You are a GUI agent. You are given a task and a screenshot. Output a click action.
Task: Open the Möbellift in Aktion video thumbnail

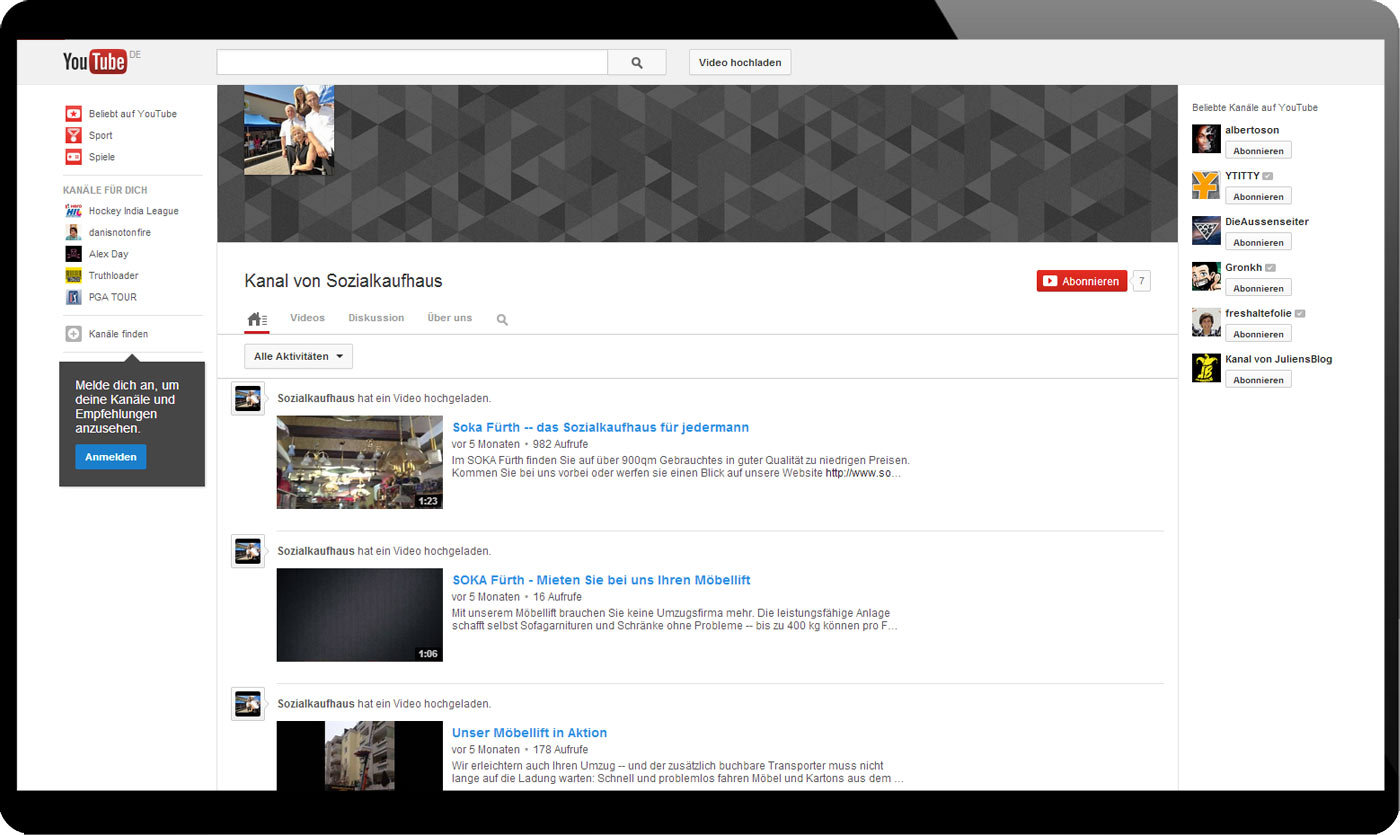(x=359, y=756)
